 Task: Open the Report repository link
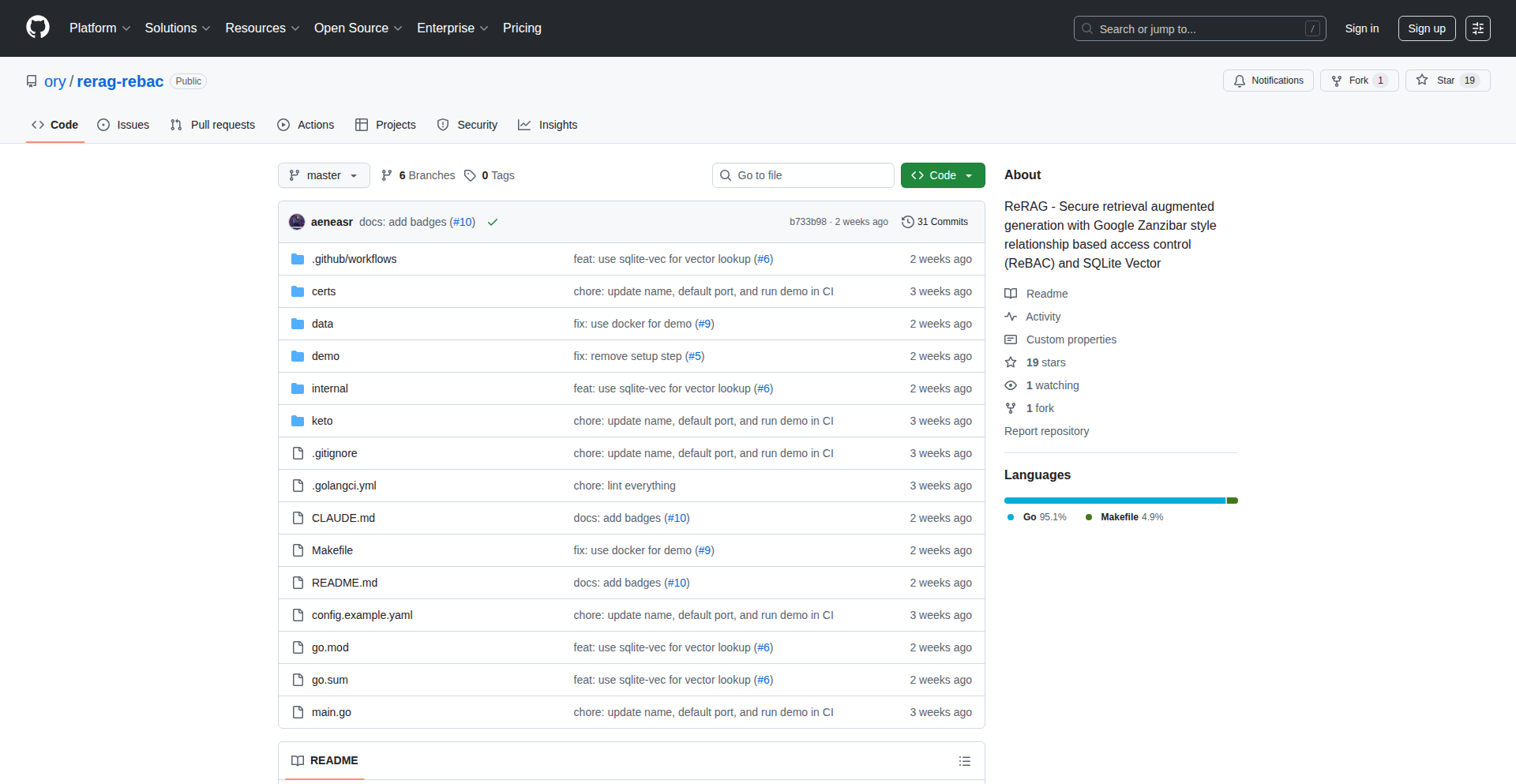(x=1046, y=431)
